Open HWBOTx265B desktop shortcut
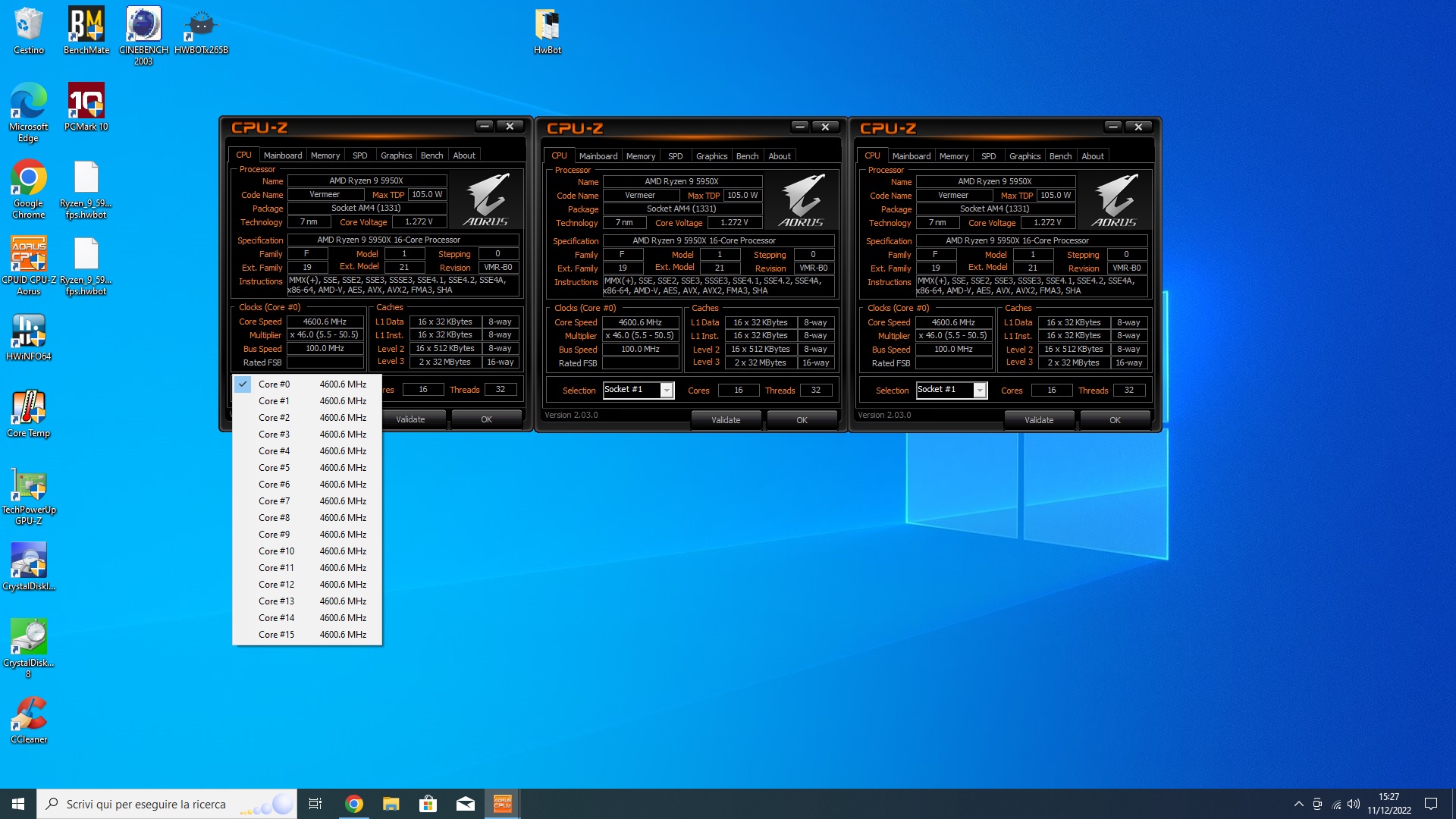The width and height of the screenshot is (1456, 819). coord(201,30)
